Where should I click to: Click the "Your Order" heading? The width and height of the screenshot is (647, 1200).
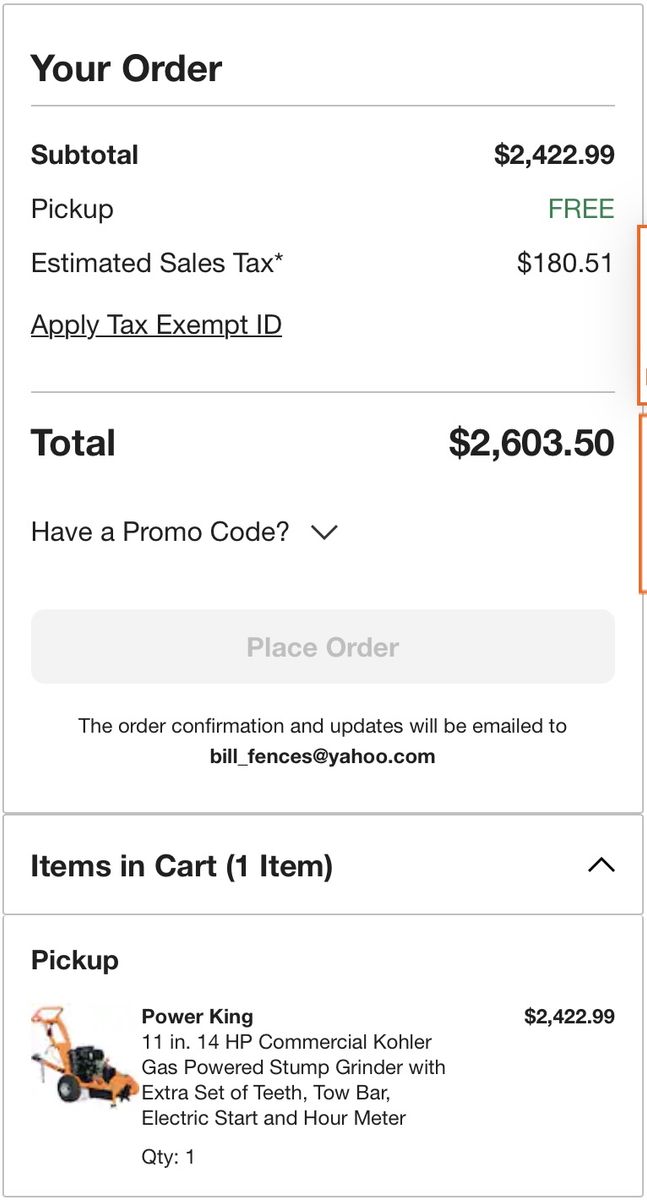[126, 69]
